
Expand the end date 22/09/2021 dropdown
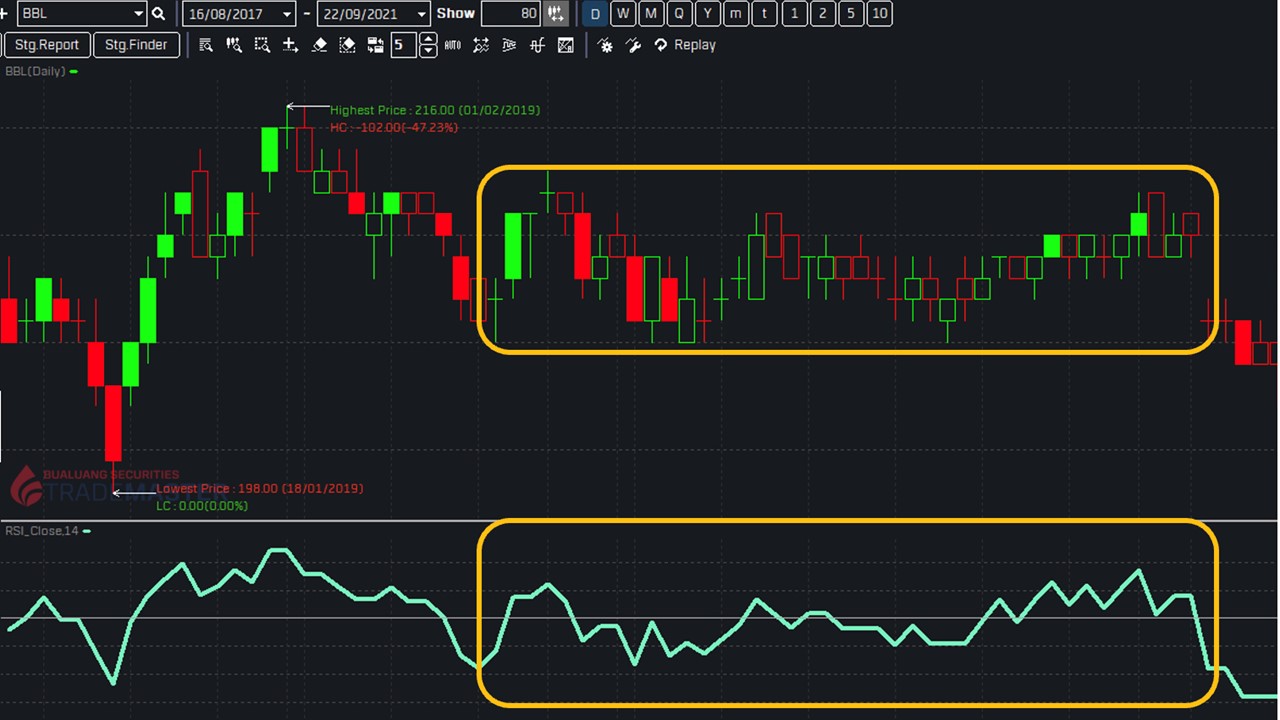pyautogui.click(x=421, y=14)
